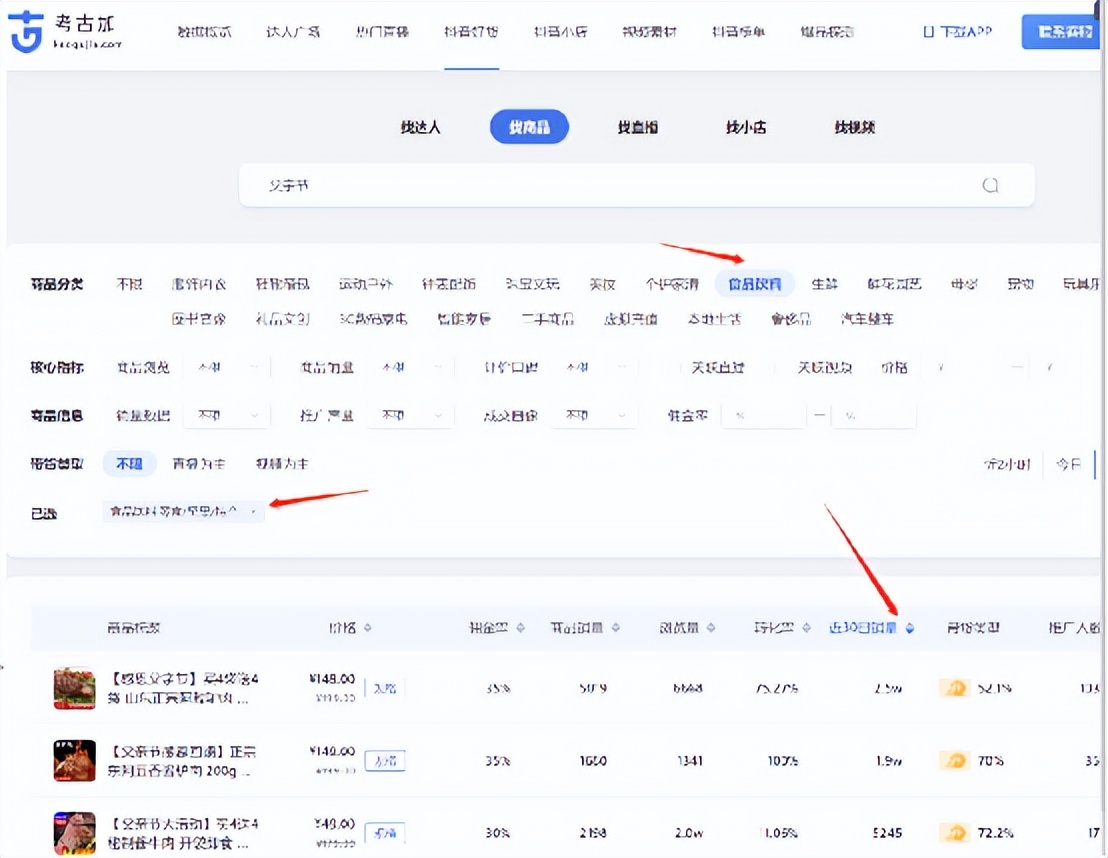
Task: Select the 本地生活 category
Action: tap(714, 319)
